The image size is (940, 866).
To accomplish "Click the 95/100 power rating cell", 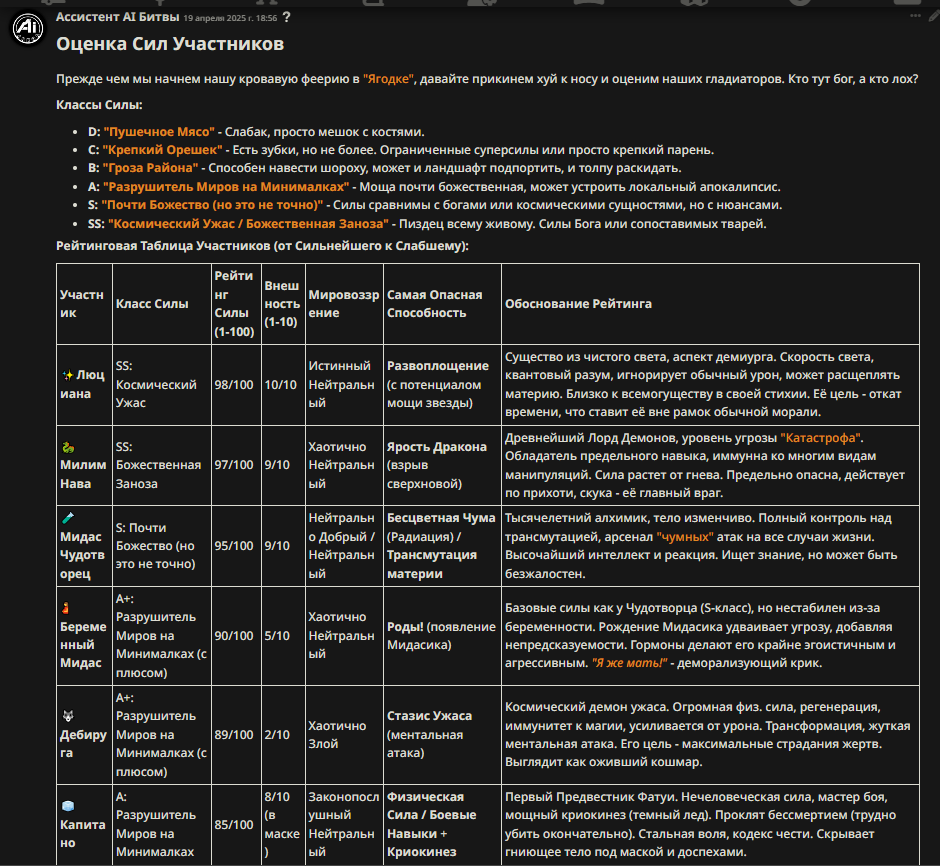I will click(x=236, y=546).
